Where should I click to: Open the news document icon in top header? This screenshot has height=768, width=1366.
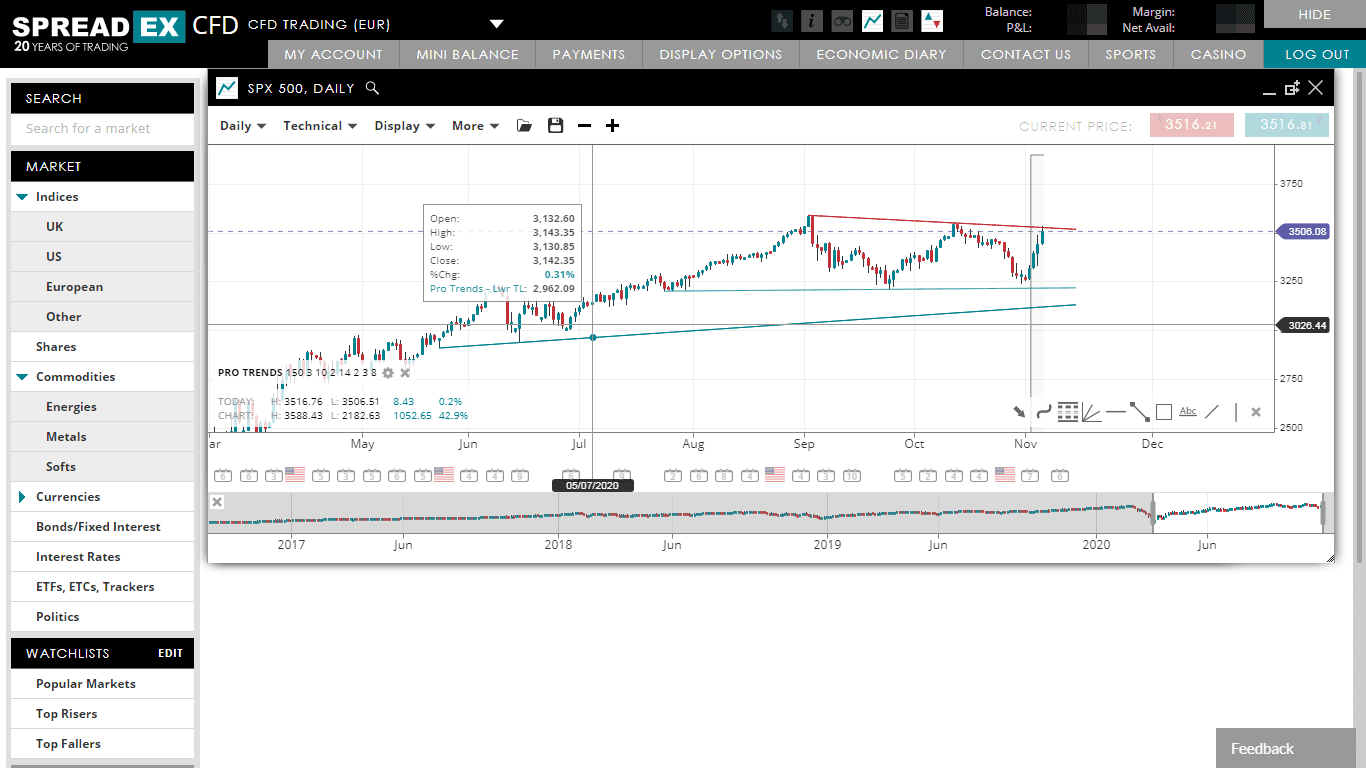(x=901, y=20)
